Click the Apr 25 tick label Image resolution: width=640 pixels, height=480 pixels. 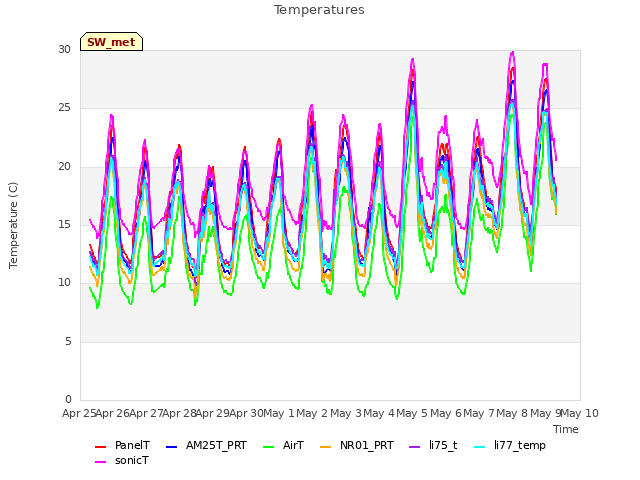tap(79, 413)
